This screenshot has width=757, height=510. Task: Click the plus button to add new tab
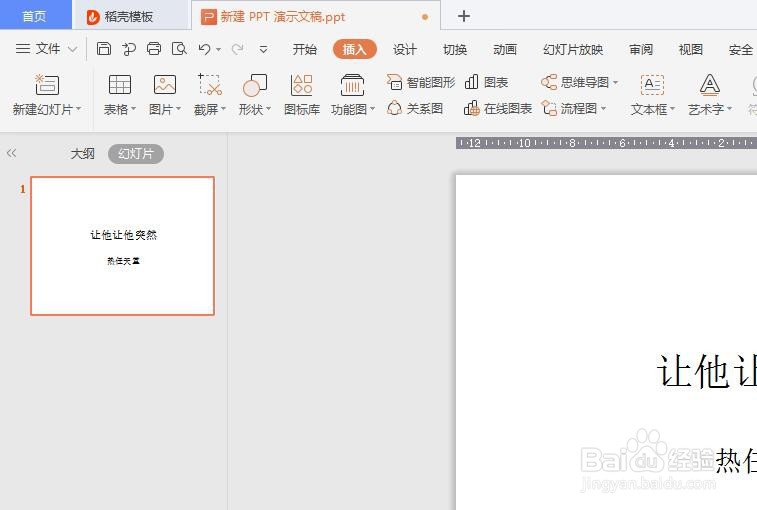click(464, 16)
